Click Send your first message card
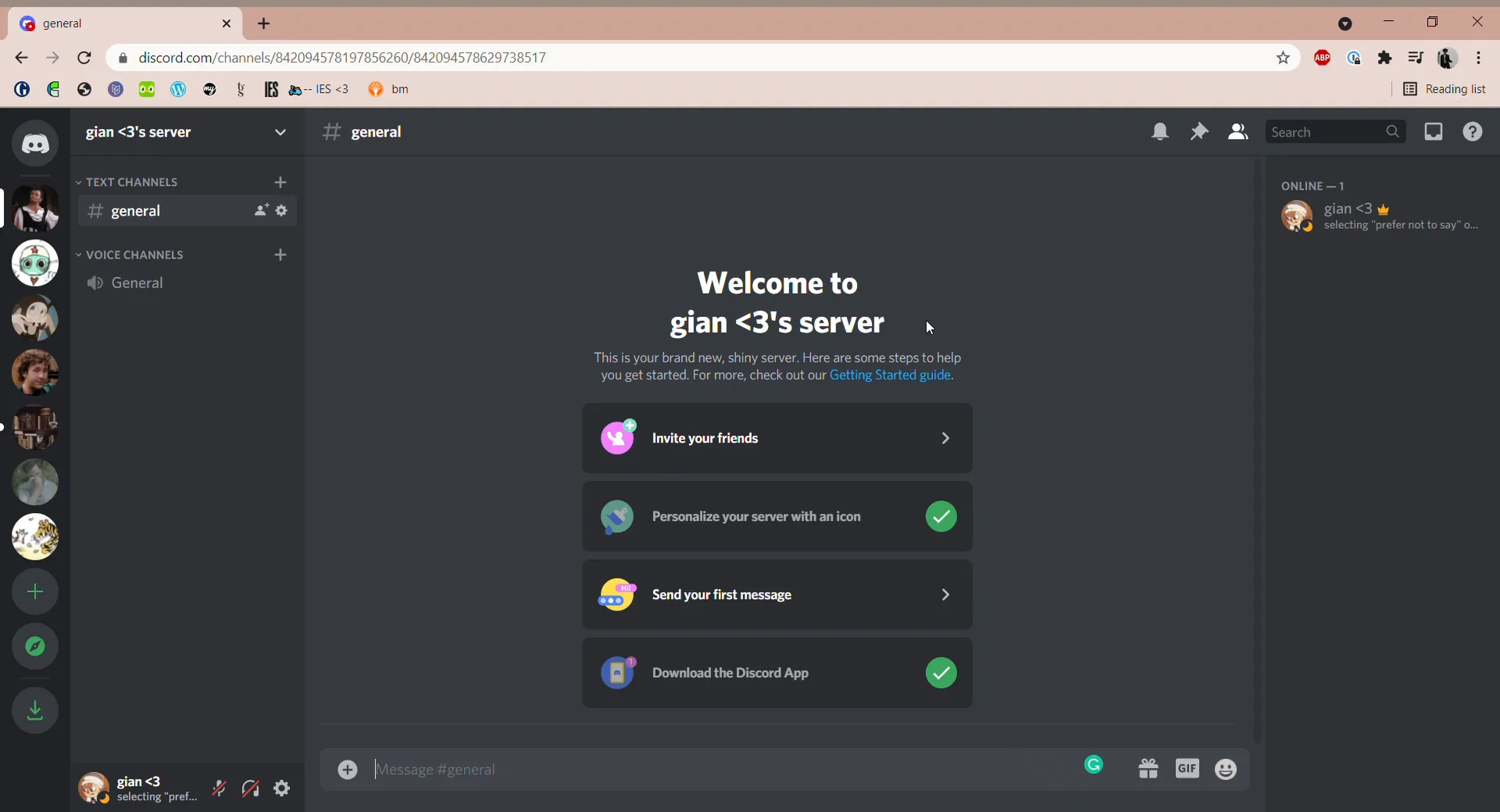Viewport: 1500px width, 812px height. coord(777,595)
